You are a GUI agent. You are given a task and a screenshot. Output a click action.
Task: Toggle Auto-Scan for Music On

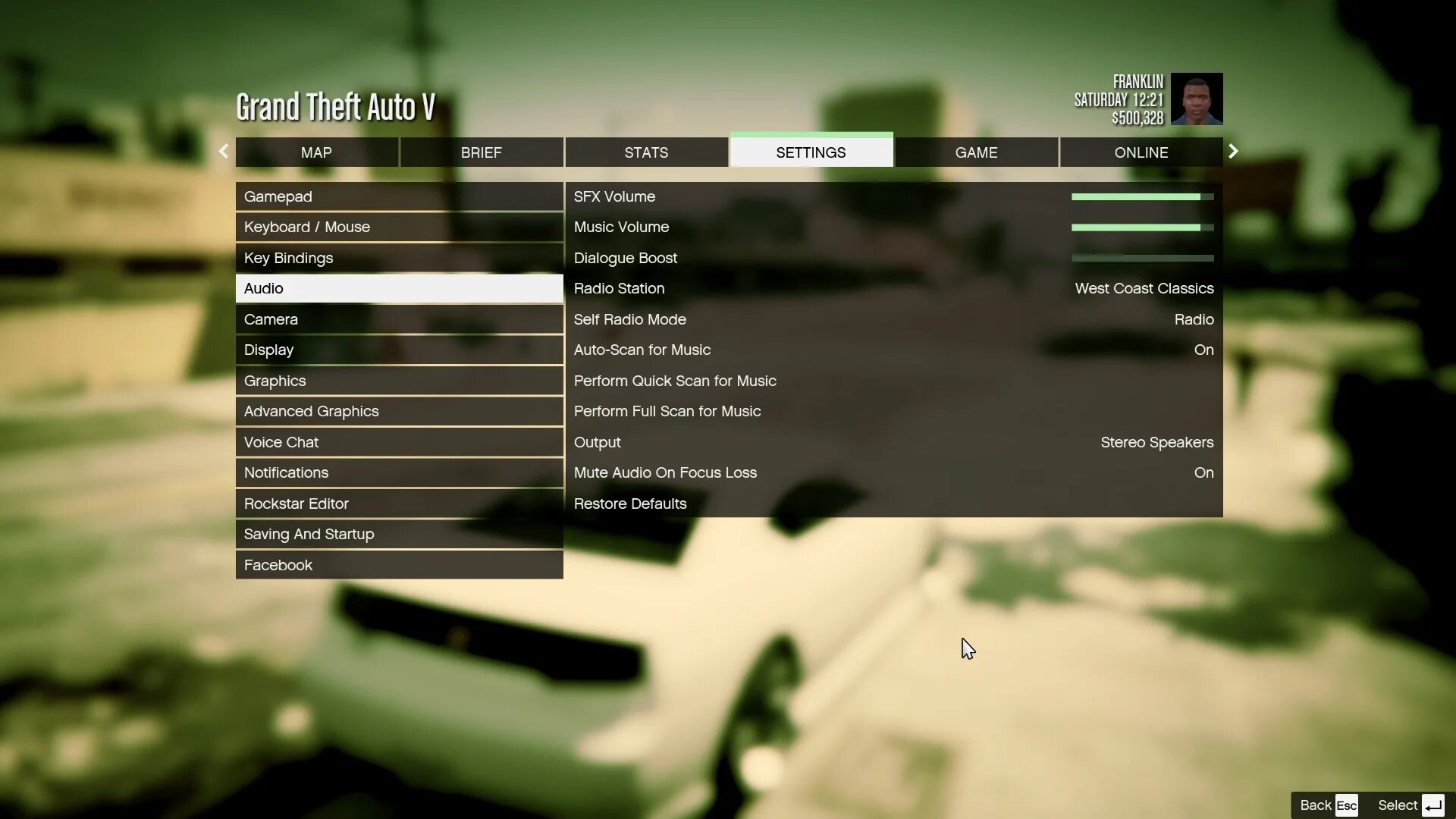coord(1204,350)
